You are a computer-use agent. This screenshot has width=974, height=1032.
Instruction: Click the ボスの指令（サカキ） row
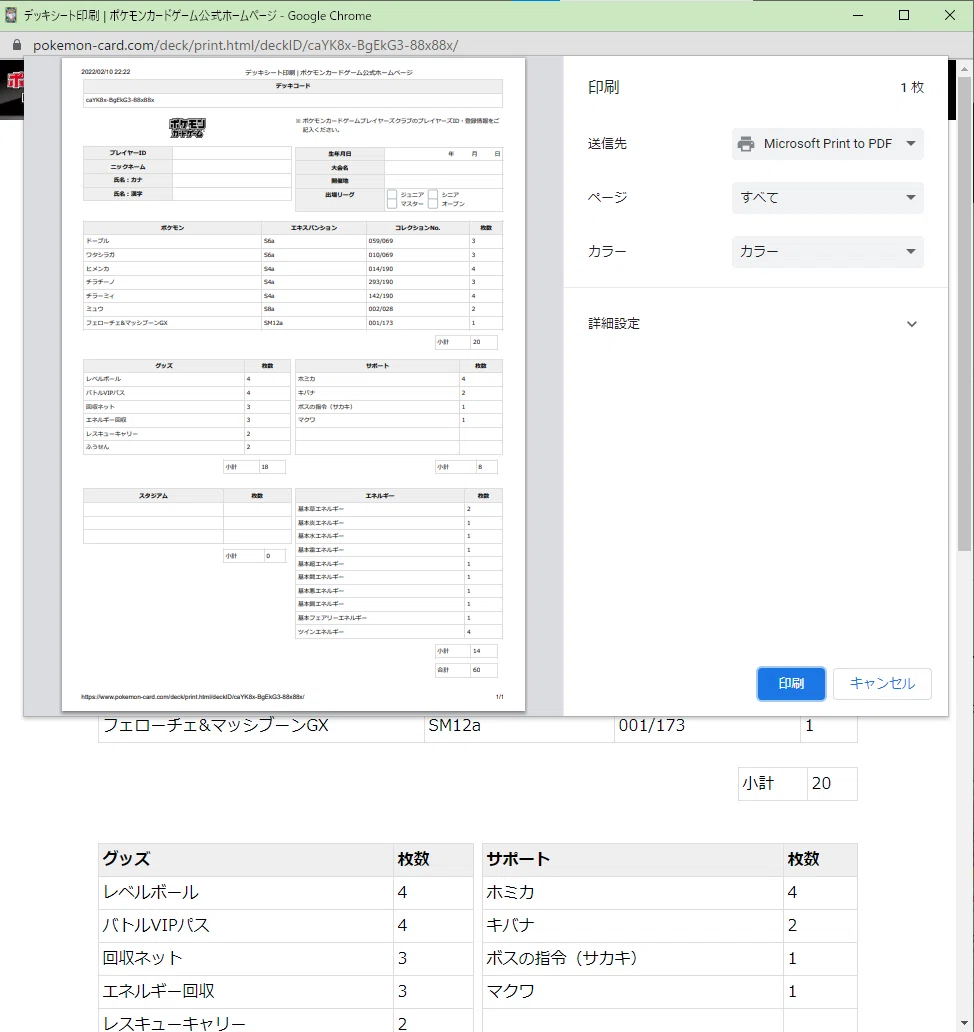(x=669, y=958)
